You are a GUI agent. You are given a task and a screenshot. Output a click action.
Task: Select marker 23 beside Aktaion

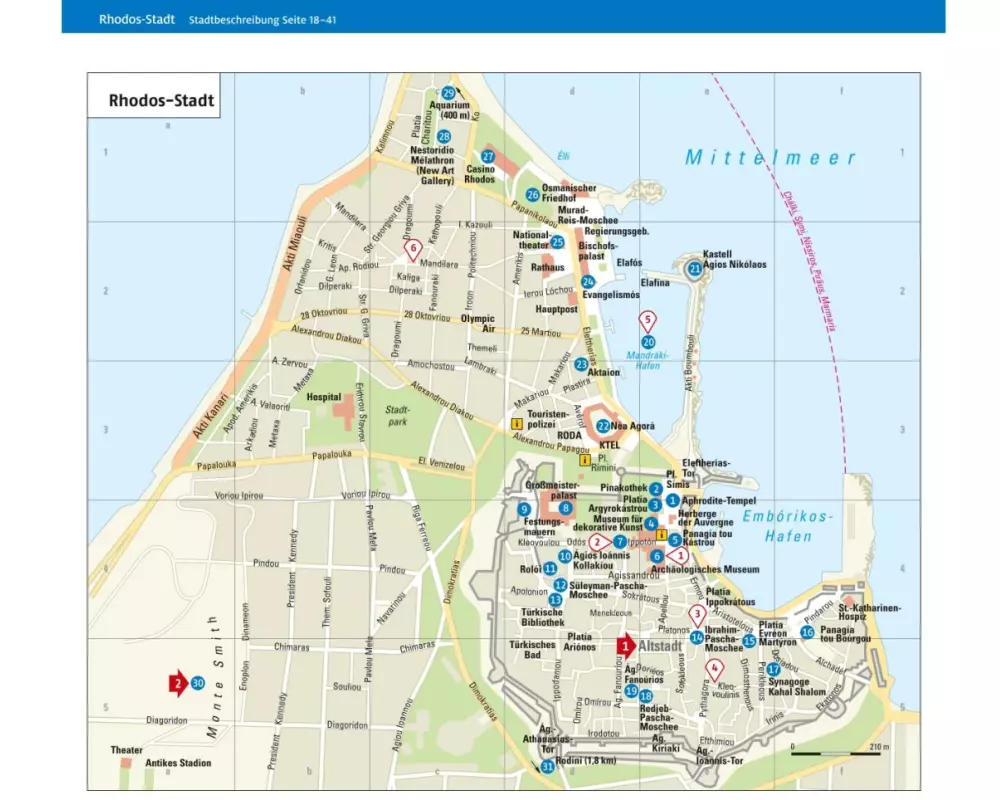581,364
